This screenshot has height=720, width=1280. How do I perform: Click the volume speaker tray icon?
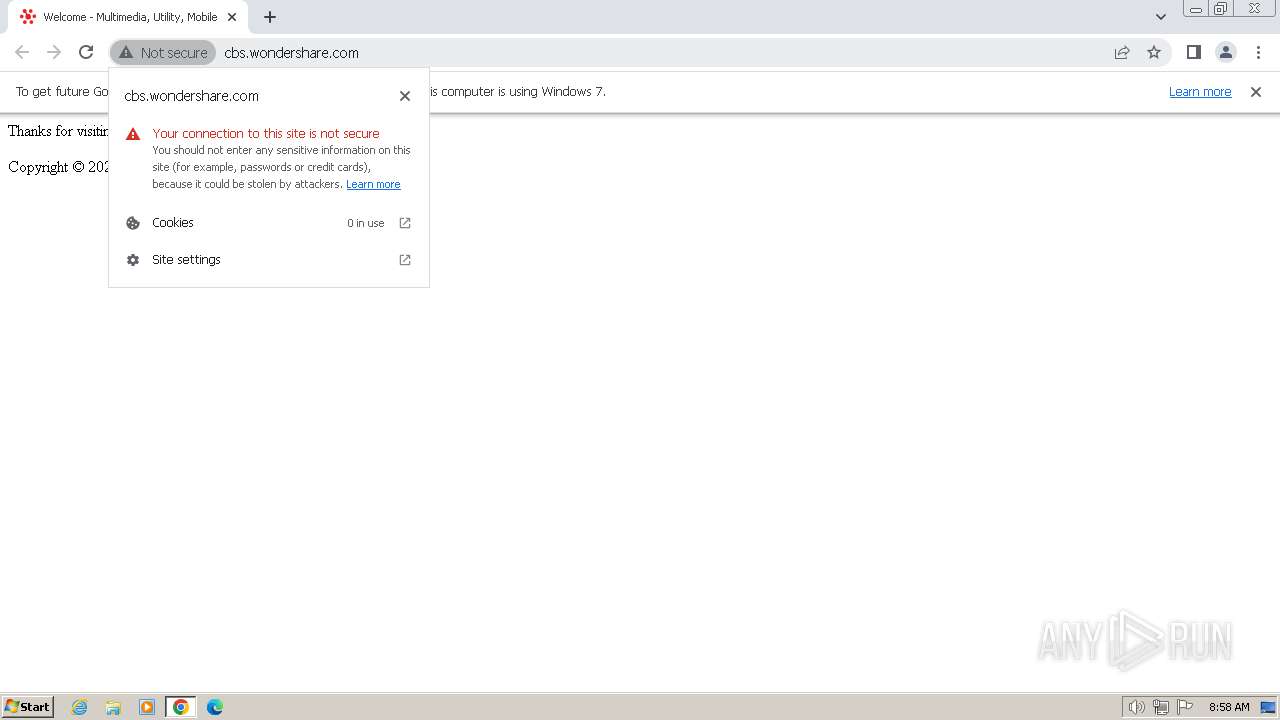[1136, 707]
